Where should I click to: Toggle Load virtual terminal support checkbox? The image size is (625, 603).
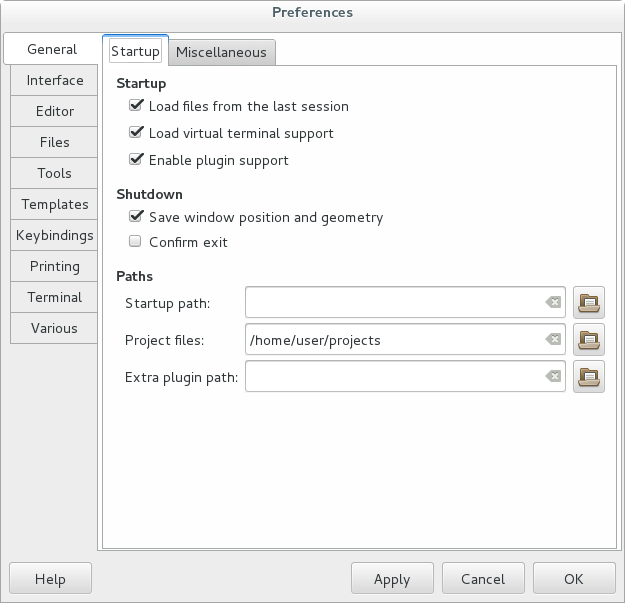pyautogui.click(x=136, y=132)
